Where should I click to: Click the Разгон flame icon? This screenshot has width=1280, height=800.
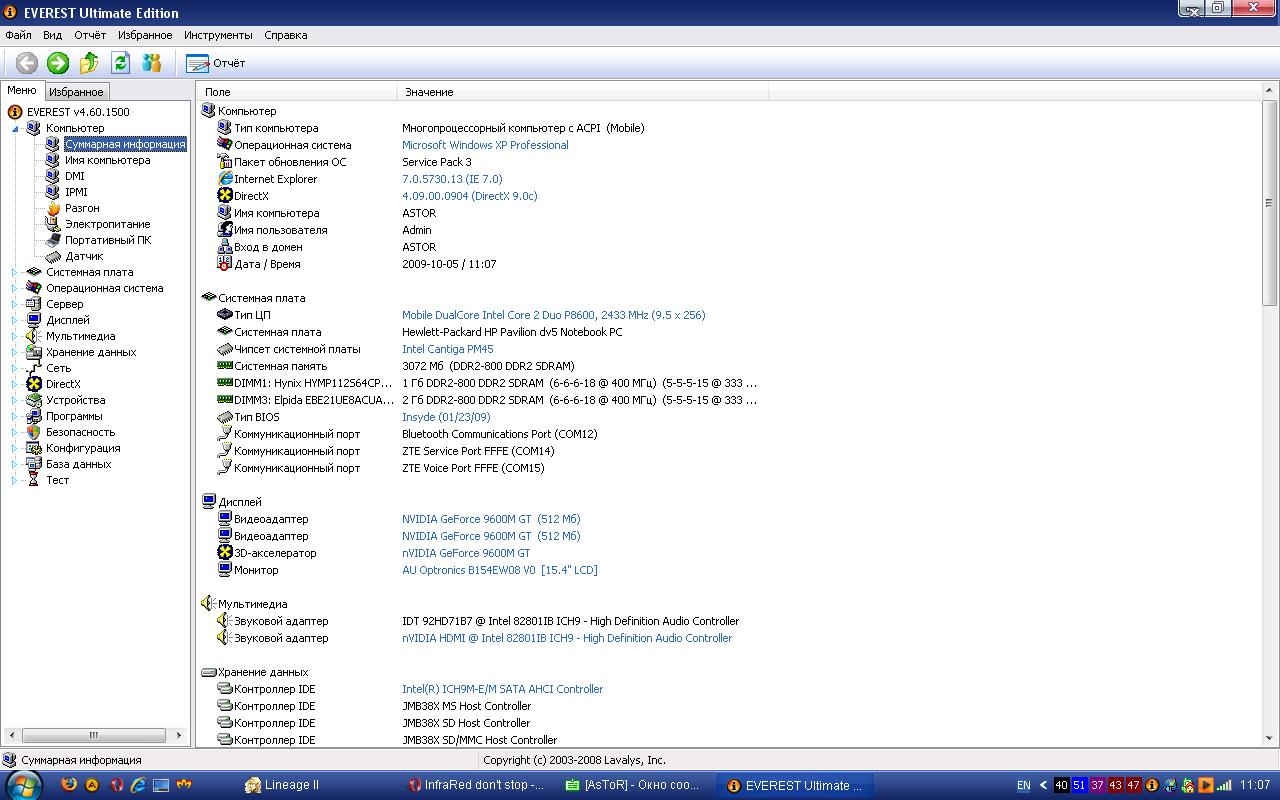53,208
